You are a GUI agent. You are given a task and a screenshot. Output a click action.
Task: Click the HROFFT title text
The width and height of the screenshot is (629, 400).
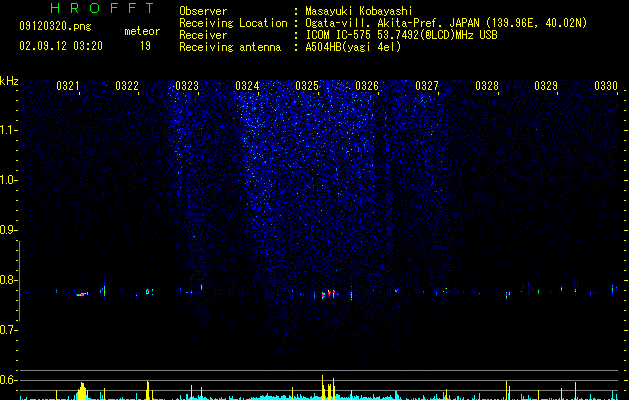[103, 8]
